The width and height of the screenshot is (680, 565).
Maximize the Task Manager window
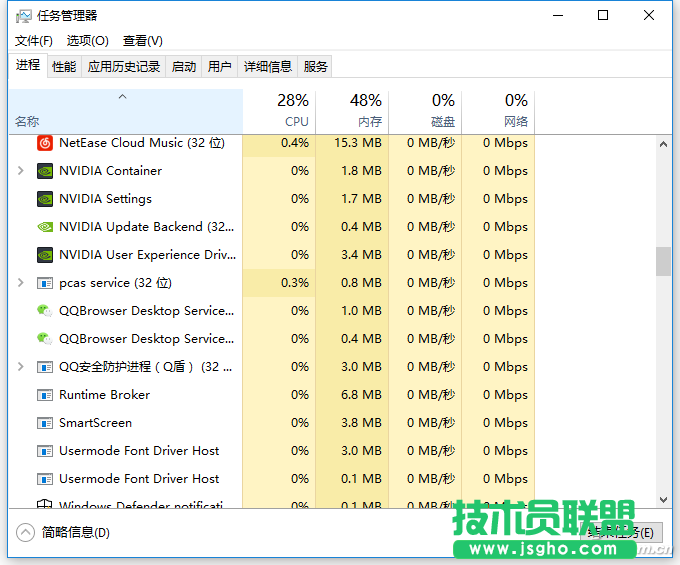coord(603,16)
